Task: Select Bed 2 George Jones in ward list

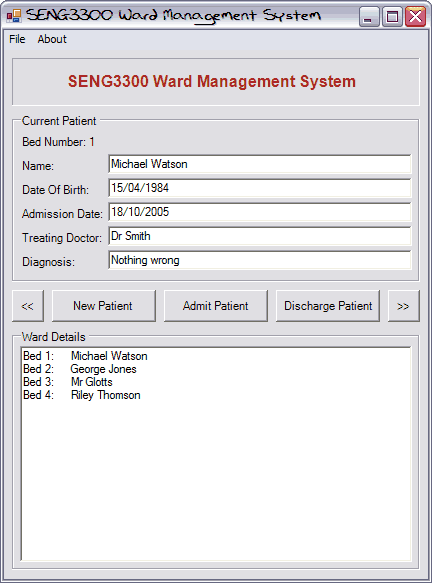Action: click(80, 369)
